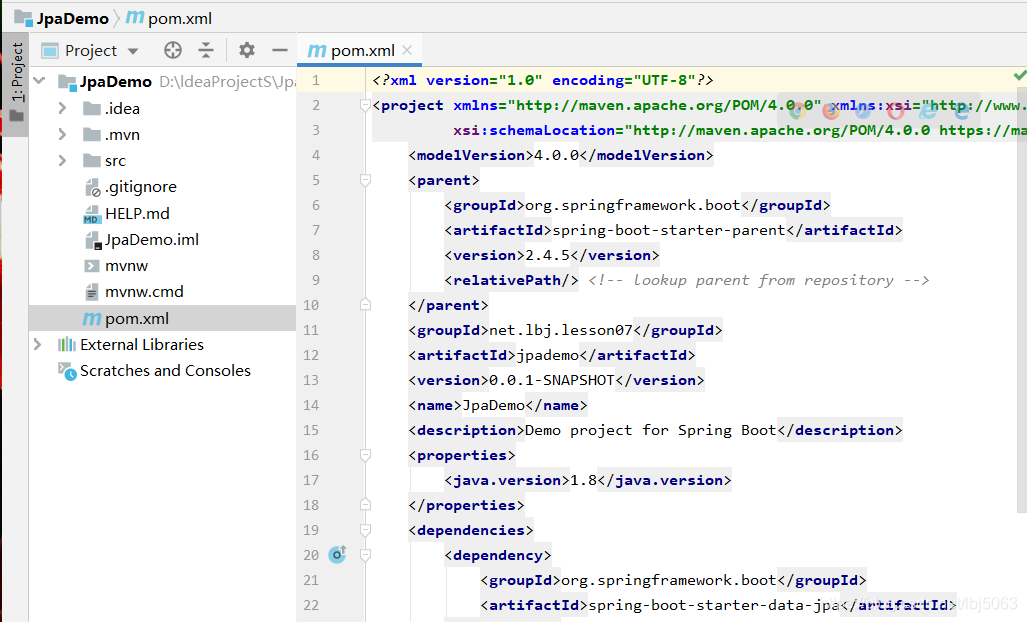Screen dimensions: 1027x622
Task: Click the Scratches and Consoles icon
Action: 67,371
